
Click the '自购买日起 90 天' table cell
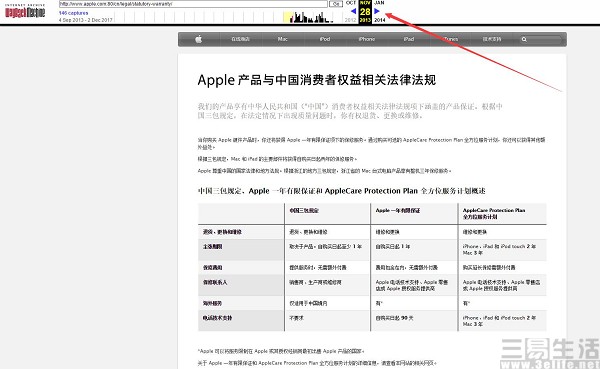click(395, 318)
